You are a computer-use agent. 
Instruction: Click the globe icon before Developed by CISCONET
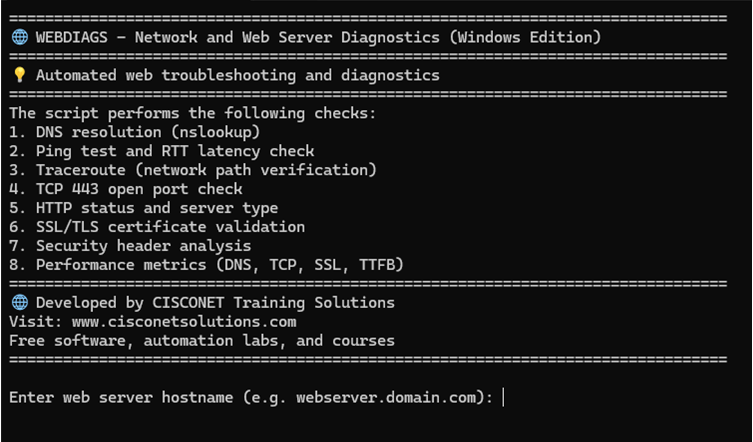(x=19, y=302)
